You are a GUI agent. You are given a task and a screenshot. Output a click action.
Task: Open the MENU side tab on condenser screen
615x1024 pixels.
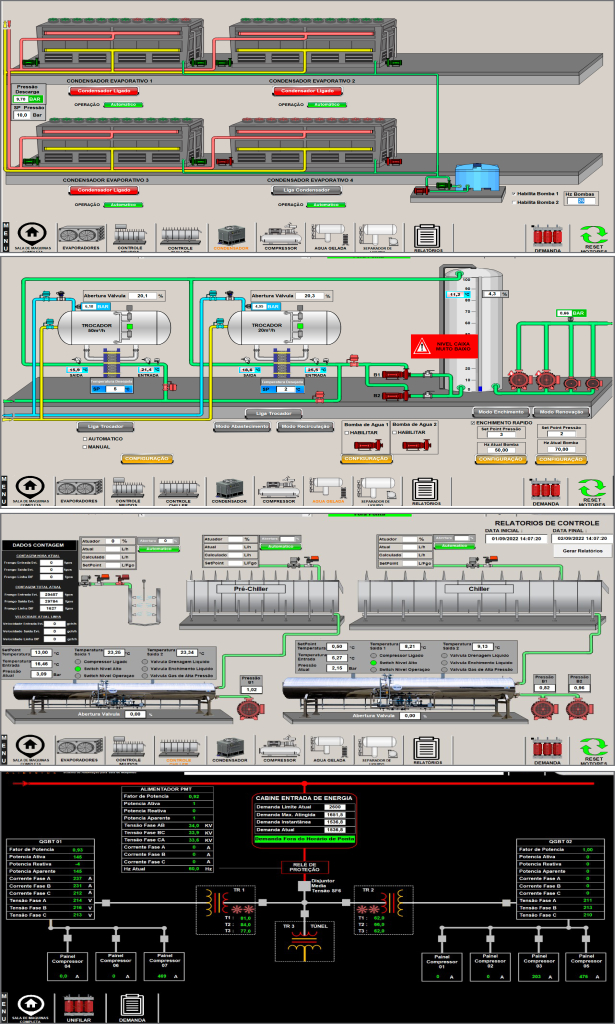click(x=6, y=236)
